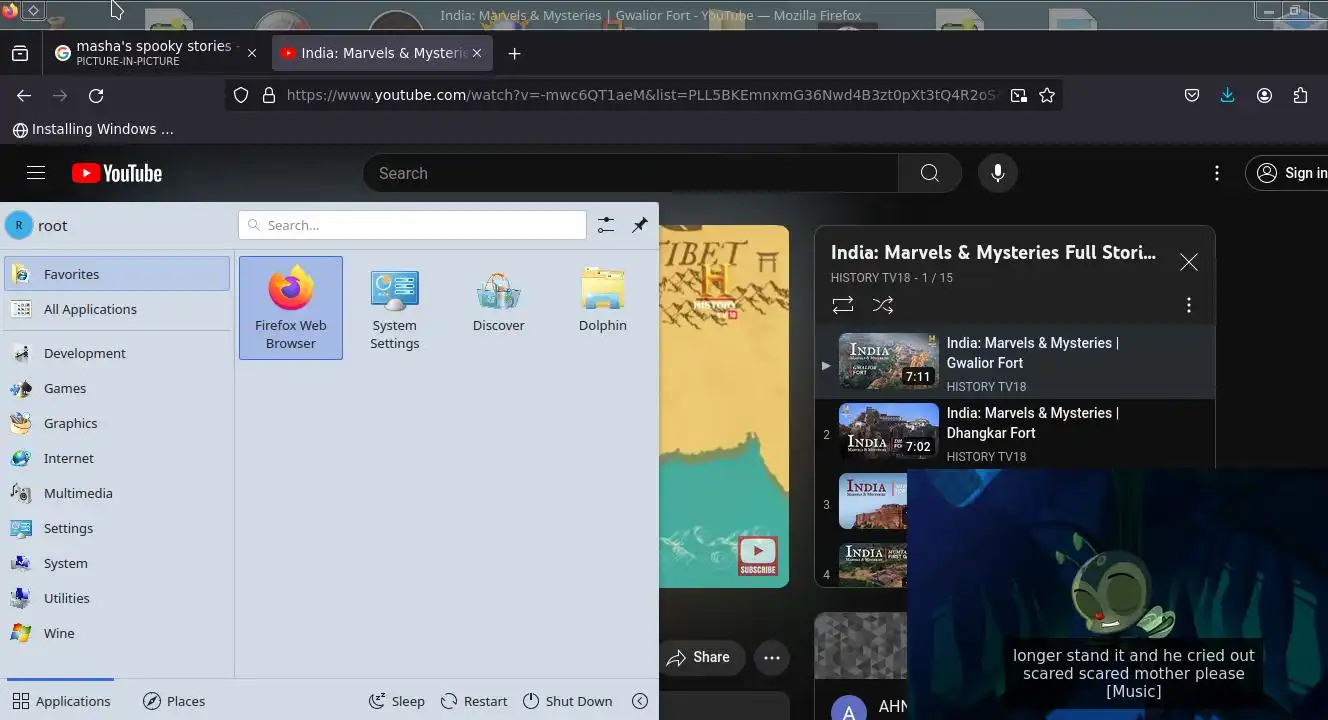
Task: Open Firefox tab list view icon
Action: (20, 53)
